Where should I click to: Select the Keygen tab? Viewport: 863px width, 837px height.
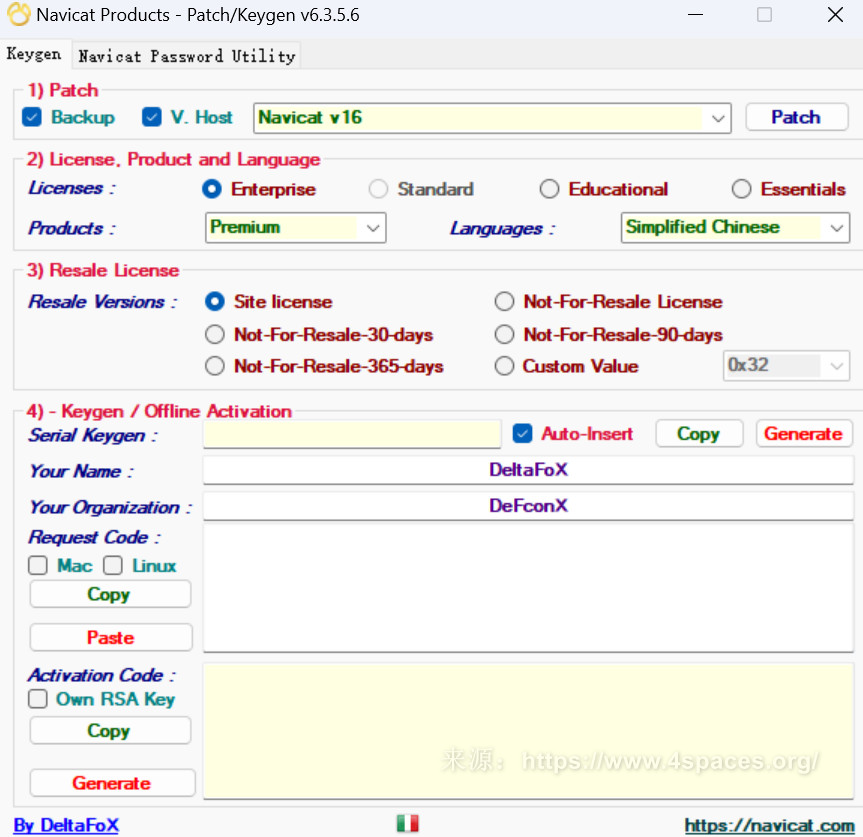[34, 55]
